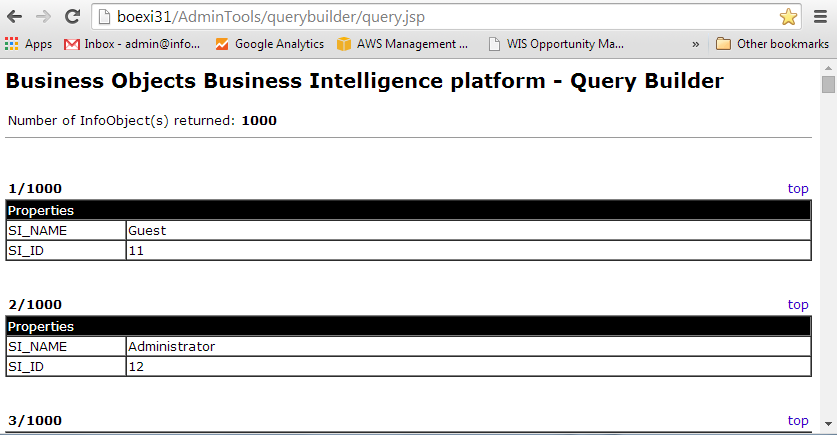
Task: Click the address bar URL field
Action: click(x=446, y=17)
